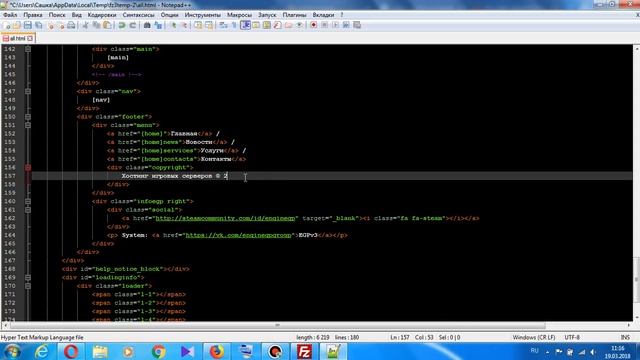640x360 pixels.
Task: Toggle the Function List panel icon
Action: click(278, 25)
